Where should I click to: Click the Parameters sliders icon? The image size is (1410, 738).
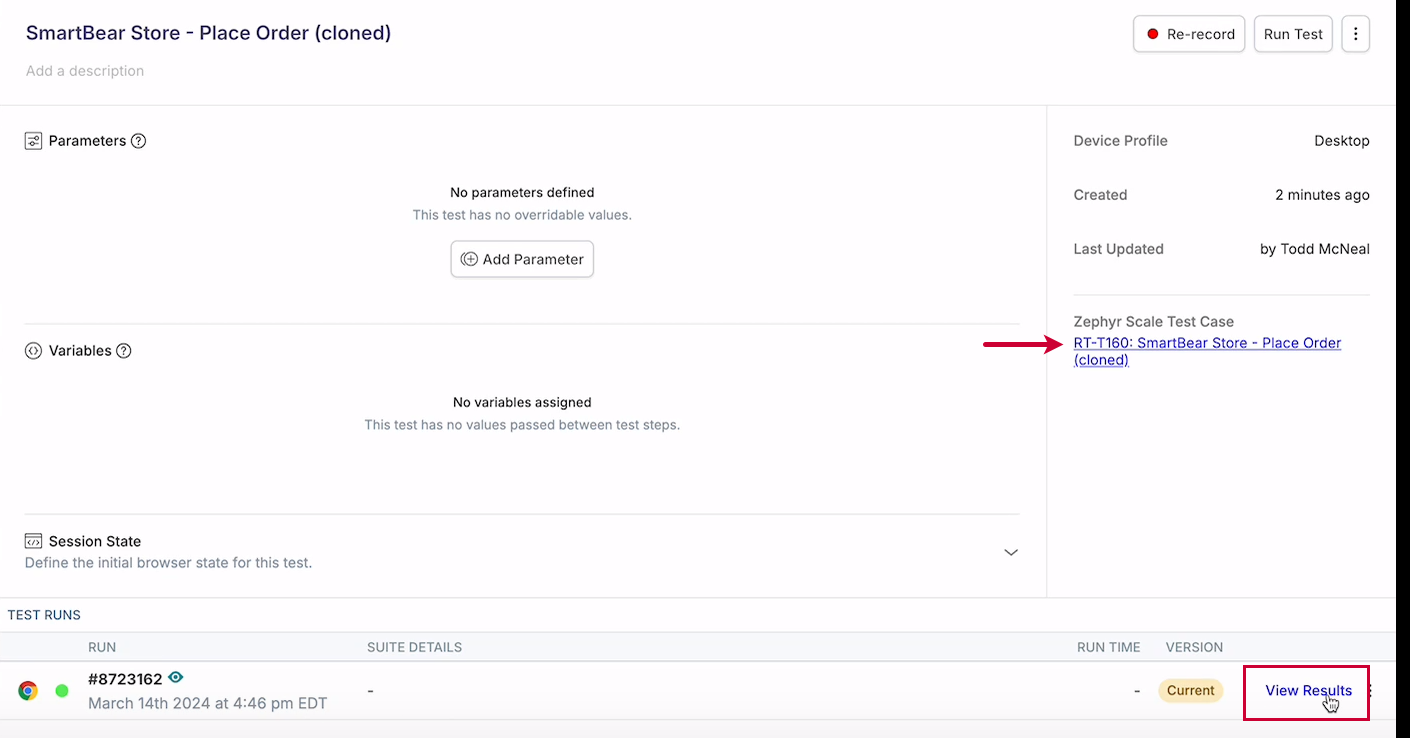34,141
